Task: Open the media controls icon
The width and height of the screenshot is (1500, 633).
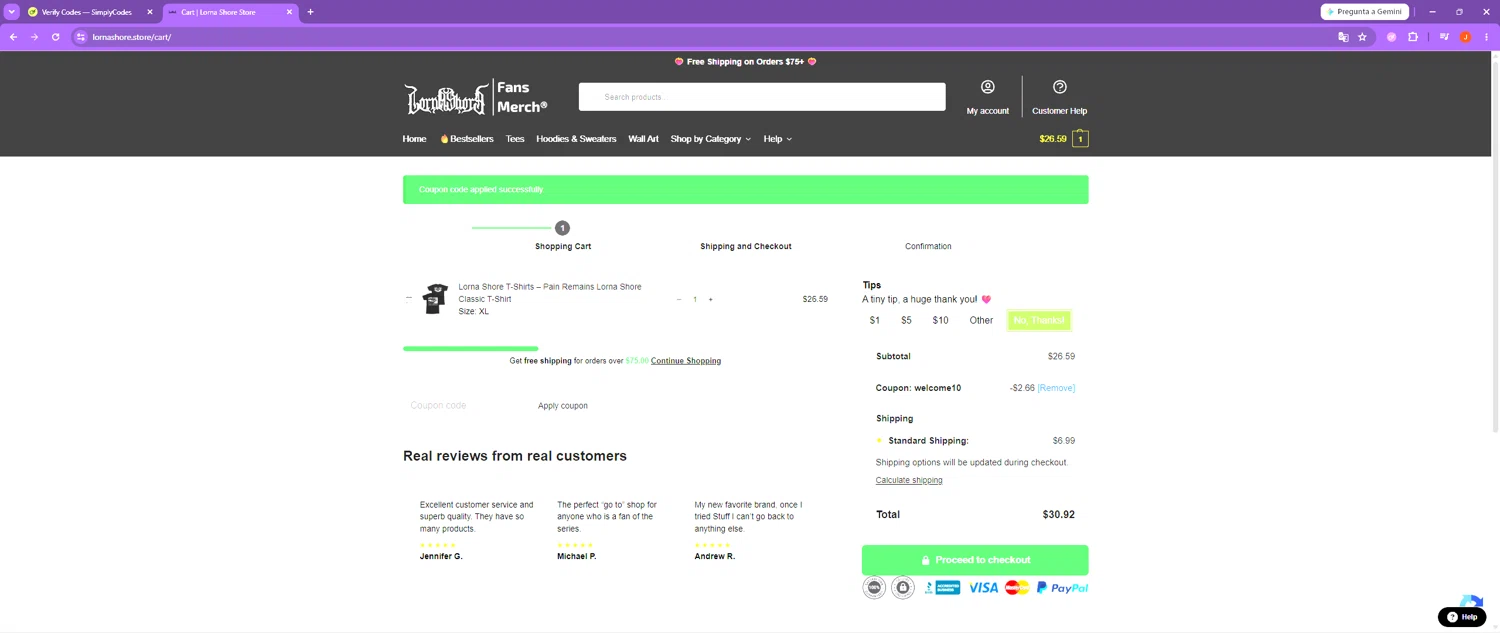Action: [1444, 37]
